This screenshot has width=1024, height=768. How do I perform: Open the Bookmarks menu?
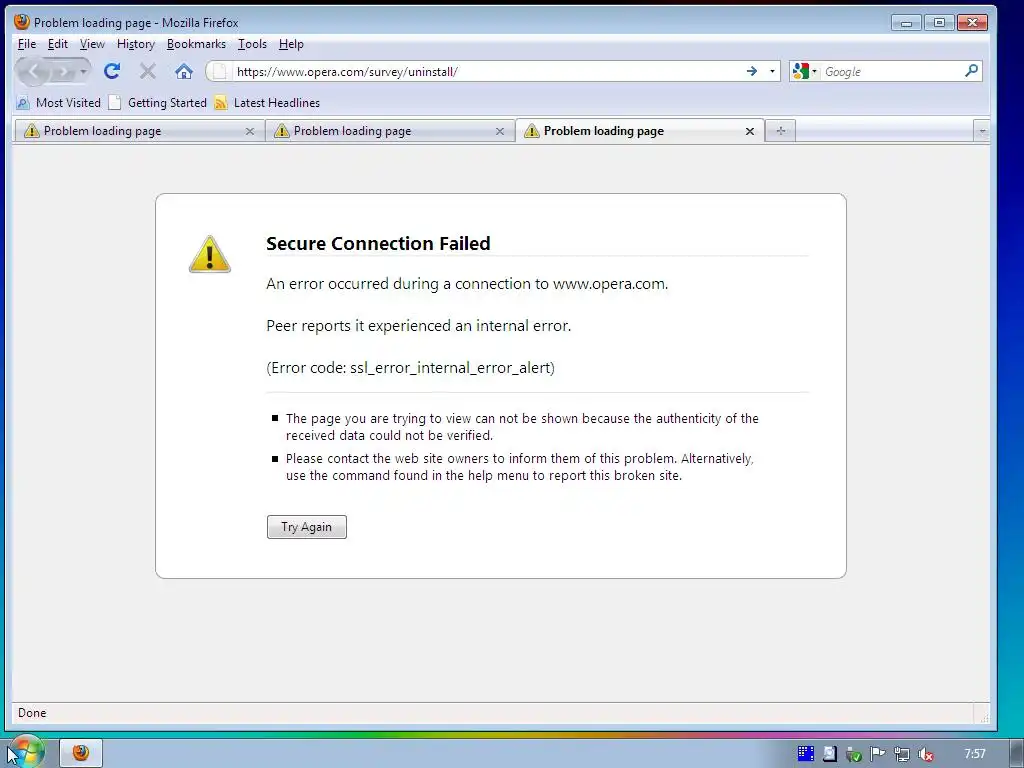click(196, 44)
